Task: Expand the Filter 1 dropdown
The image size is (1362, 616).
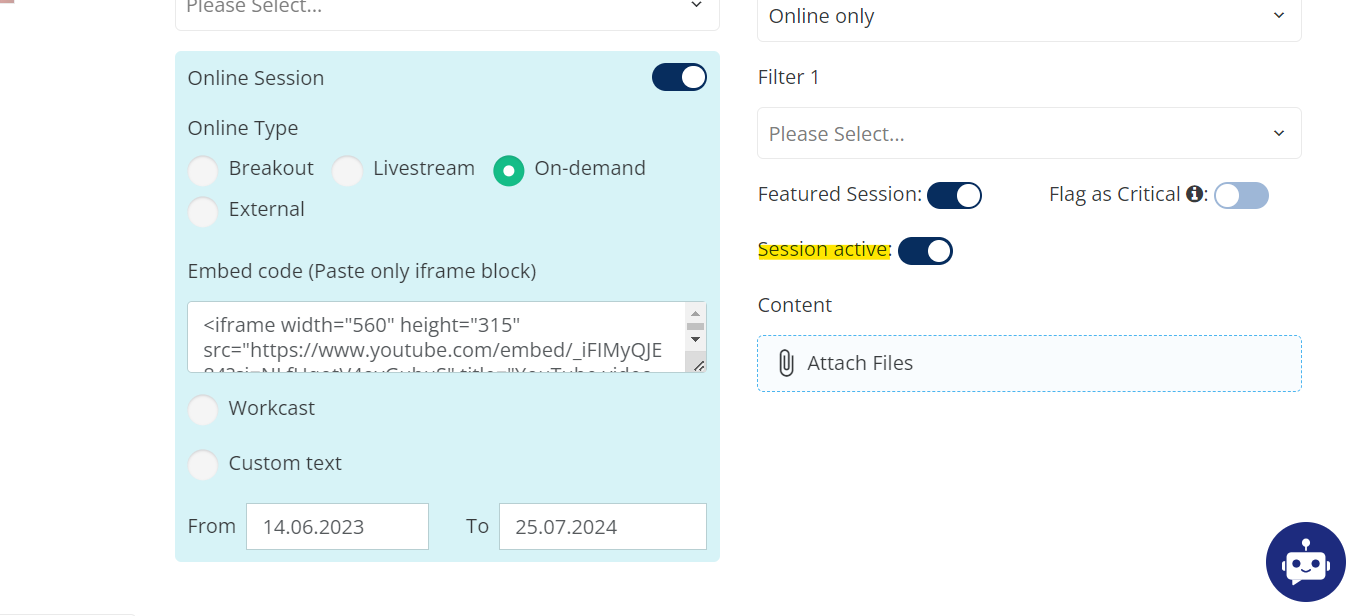Action: click(1028, 133)
